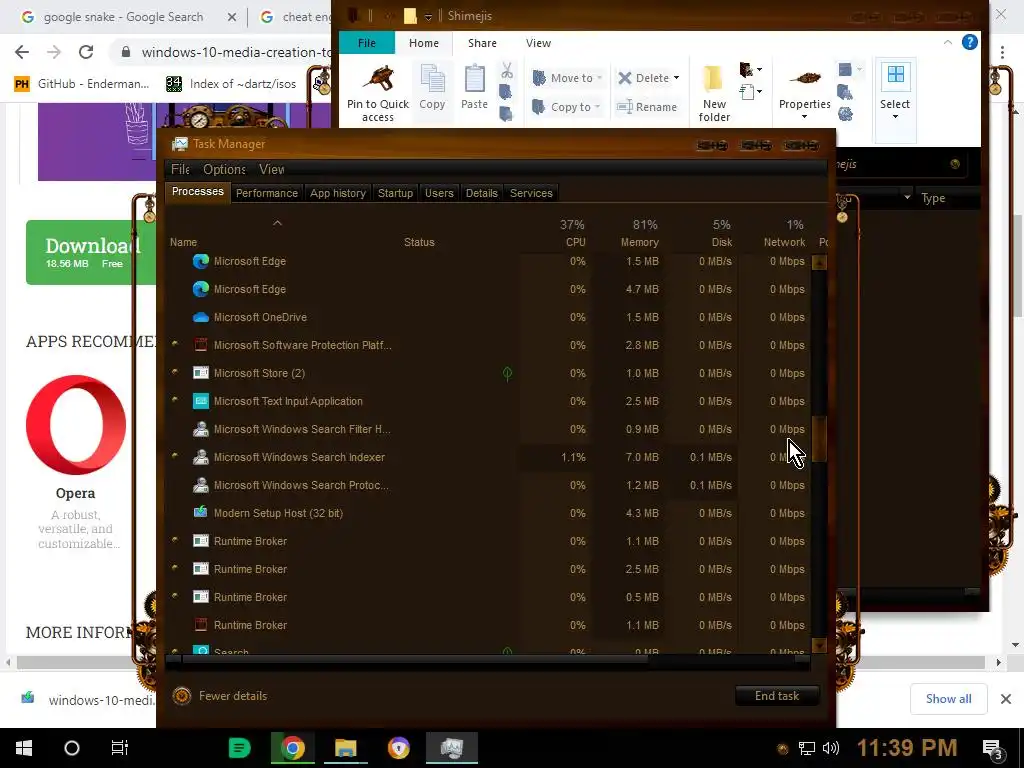Switch to the App history tab
Screen dimensions: 1024x768
[338, 193]
